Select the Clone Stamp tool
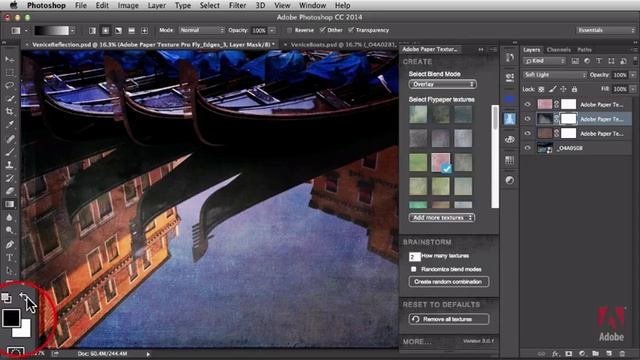Viewport: 640px width, 360px height. click(9, 165)
